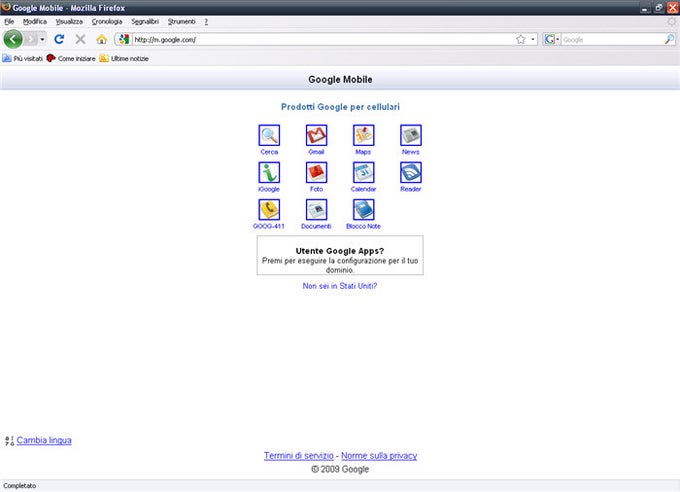Open the Foto product icon
Screen dimensions: 680x492
click(x=316, y=173)
